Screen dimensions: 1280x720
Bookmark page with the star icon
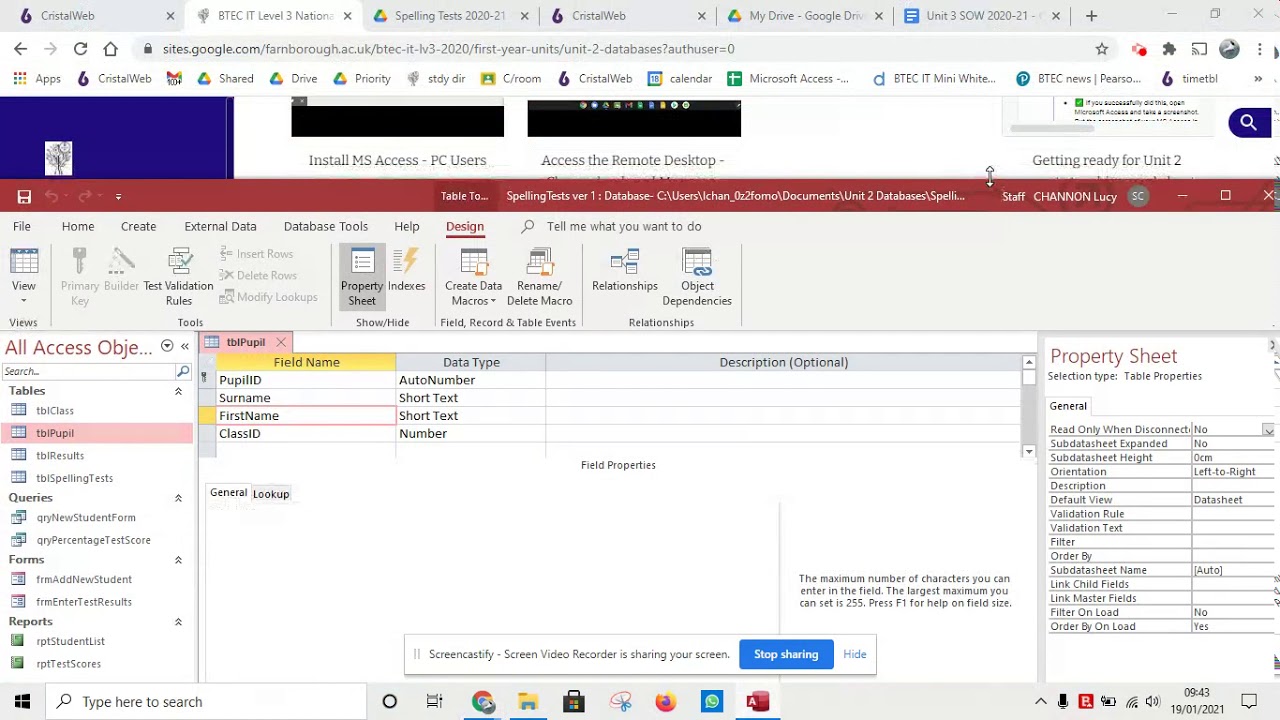pyautogui.click(x=1102, y=48)
